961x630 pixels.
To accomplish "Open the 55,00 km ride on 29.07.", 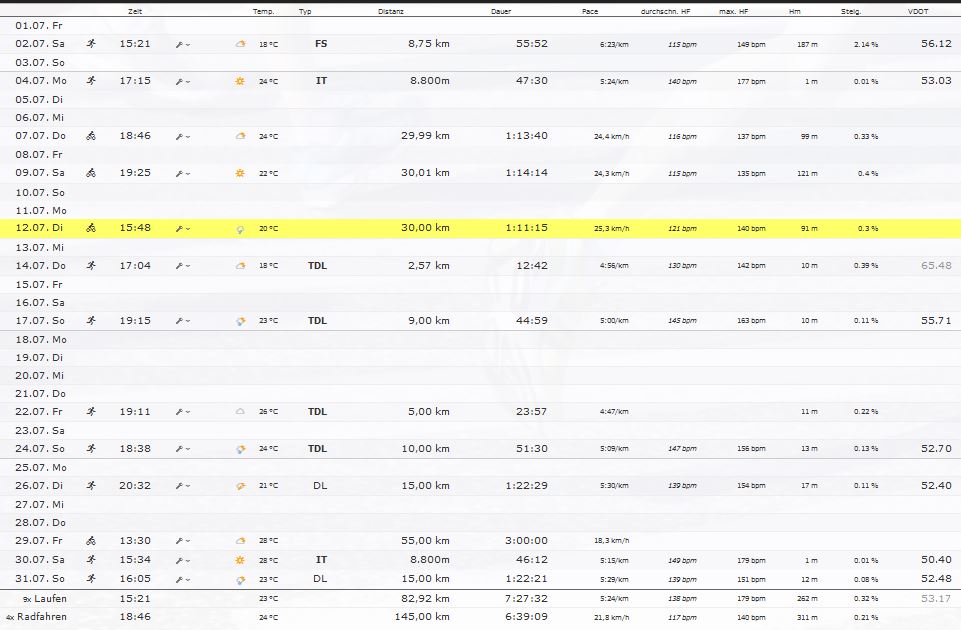I will (x=428, y=540).
